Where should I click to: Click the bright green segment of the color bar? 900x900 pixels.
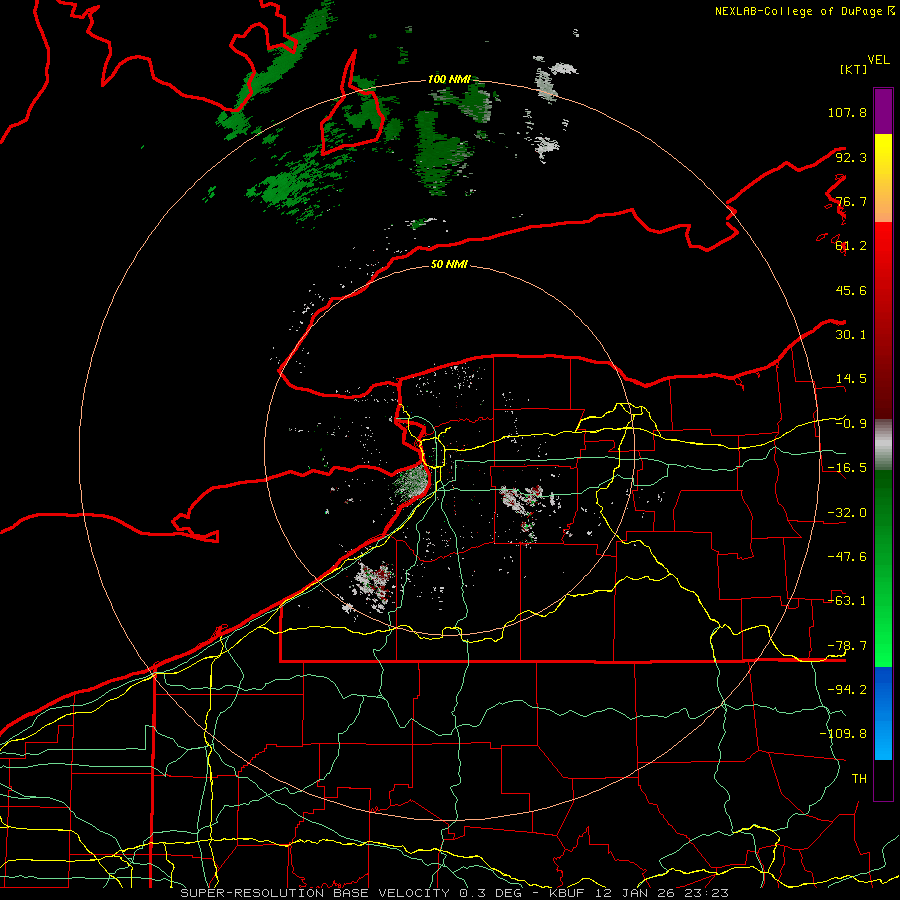(x=883, y=568)
